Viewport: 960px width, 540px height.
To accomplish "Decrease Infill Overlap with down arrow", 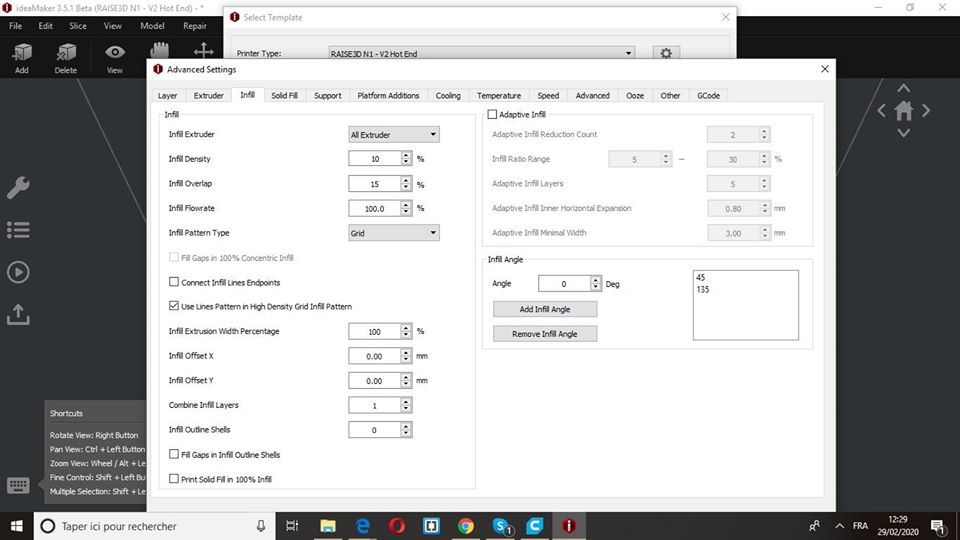I will tap(406, 187).
